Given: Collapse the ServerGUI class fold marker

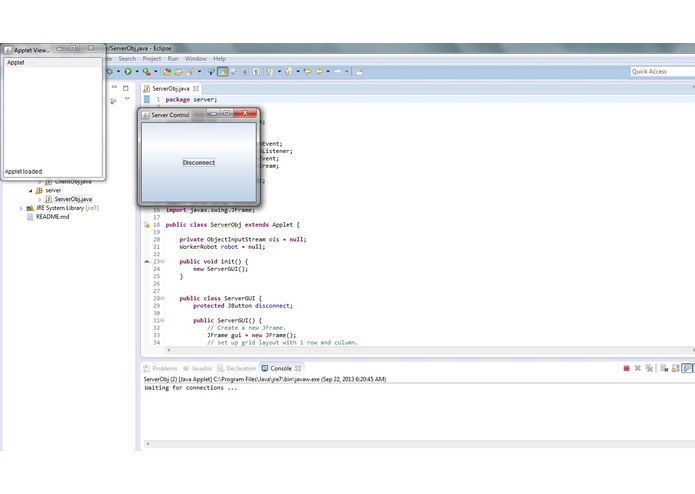Looking at the screenshot, I should (162, 298).
